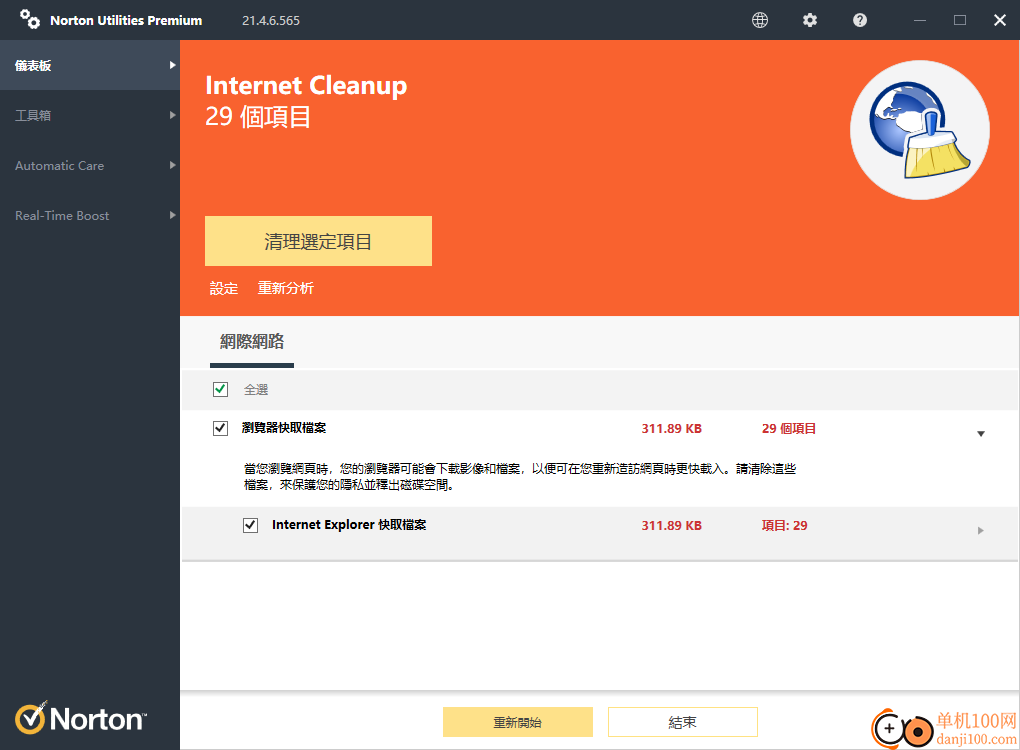The width and height of the screenshot is (1020, 750).
Task: Click the Norton Utilities gears logo
Action: pyautogui.click(x=30, y=19)
